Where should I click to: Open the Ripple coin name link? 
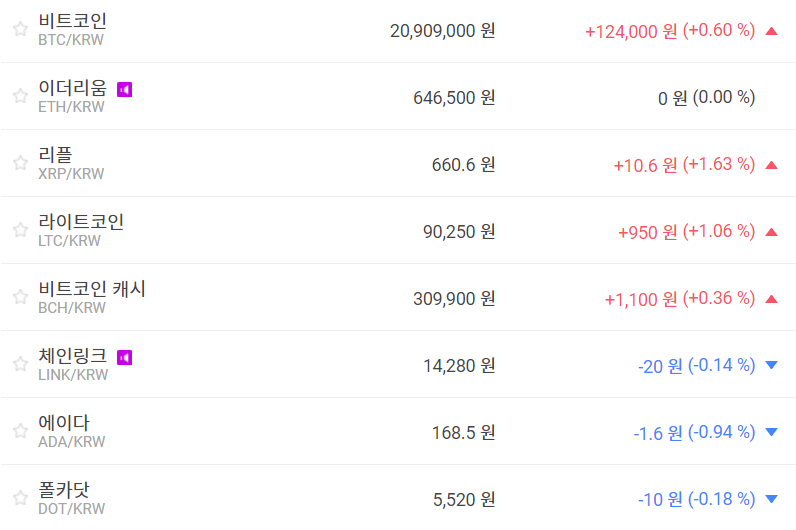pos(55,155)
